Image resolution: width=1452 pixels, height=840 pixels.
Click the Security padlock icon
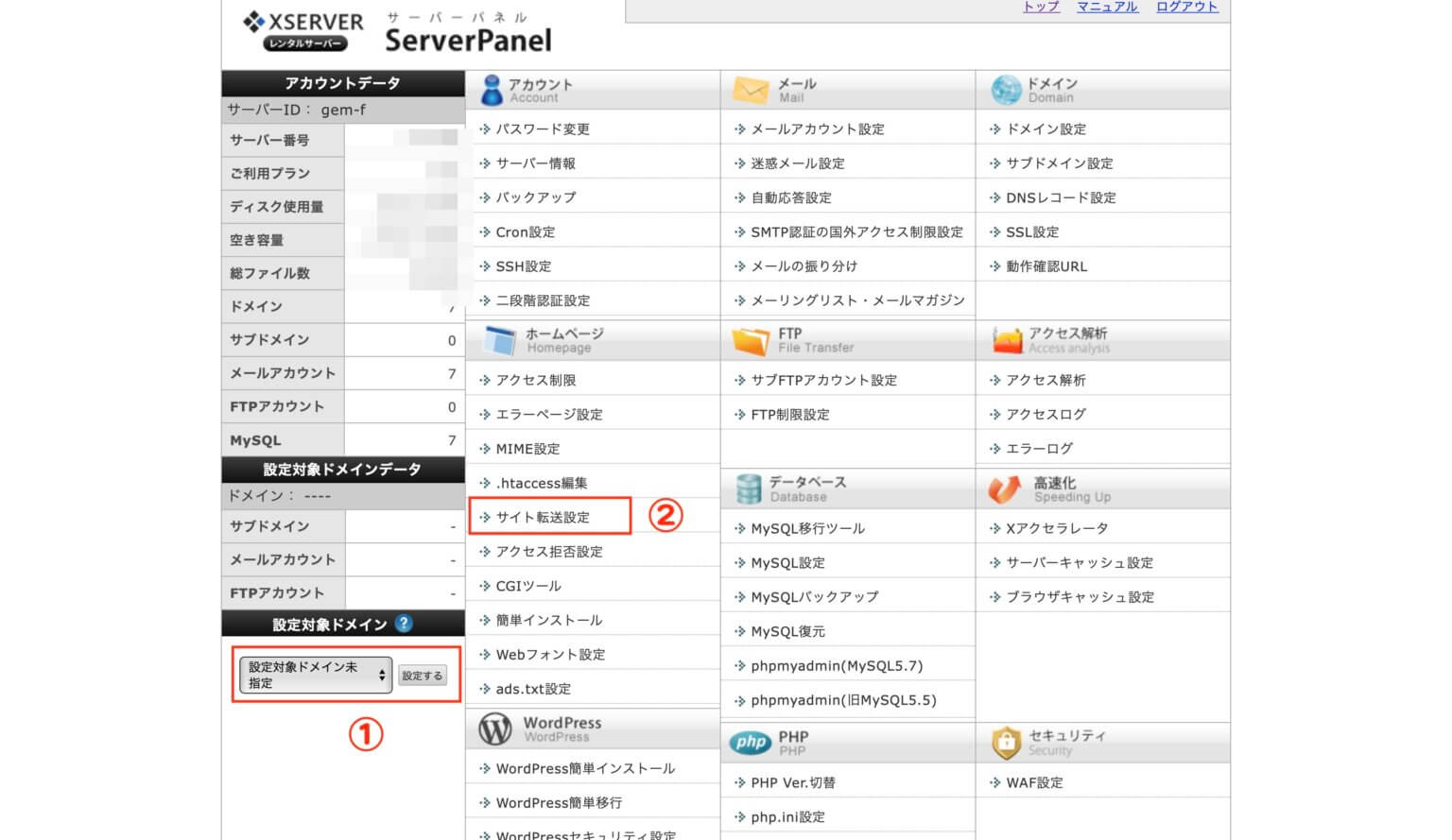click(x=1006, y=743)
